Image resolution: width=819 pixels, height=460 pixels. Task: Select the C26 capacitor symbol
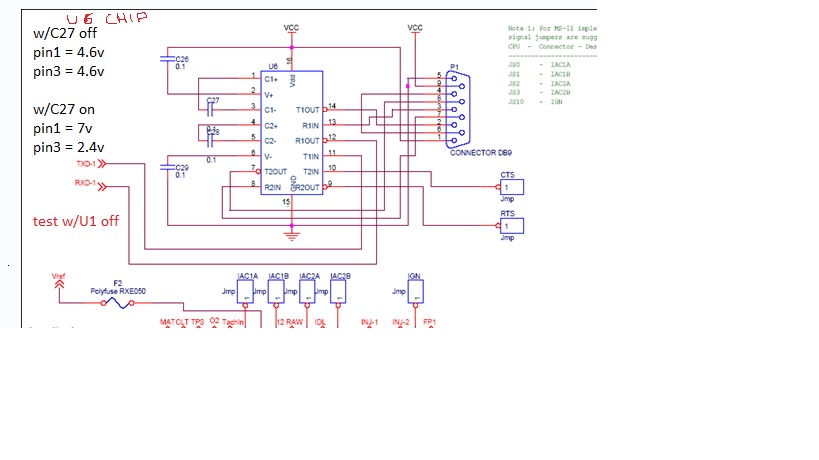click(x=167, y=59)
